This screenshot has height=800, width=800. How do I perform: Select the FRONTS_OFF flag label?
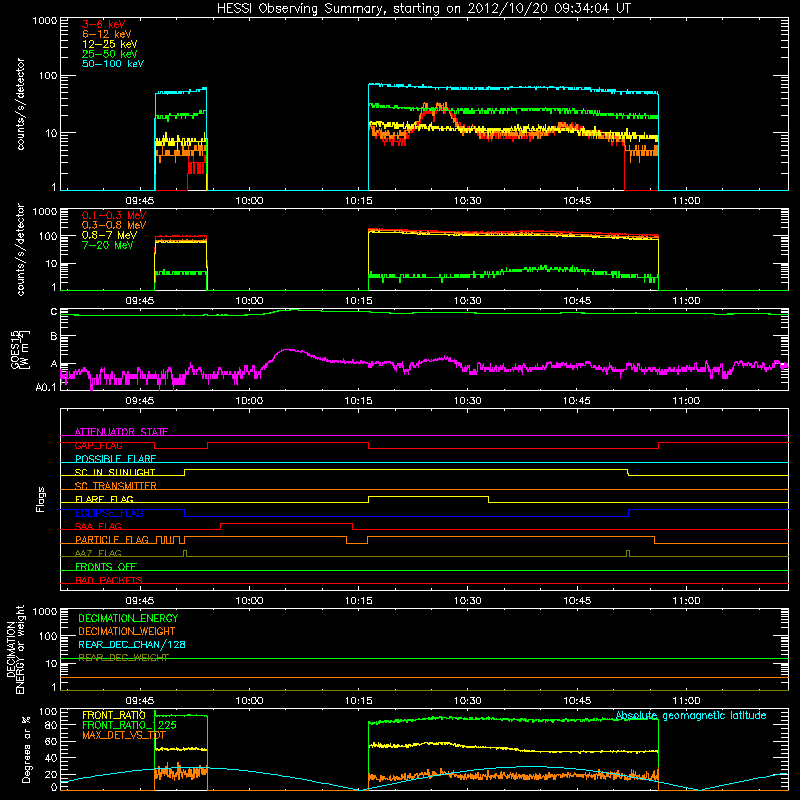tap(106, 566)
